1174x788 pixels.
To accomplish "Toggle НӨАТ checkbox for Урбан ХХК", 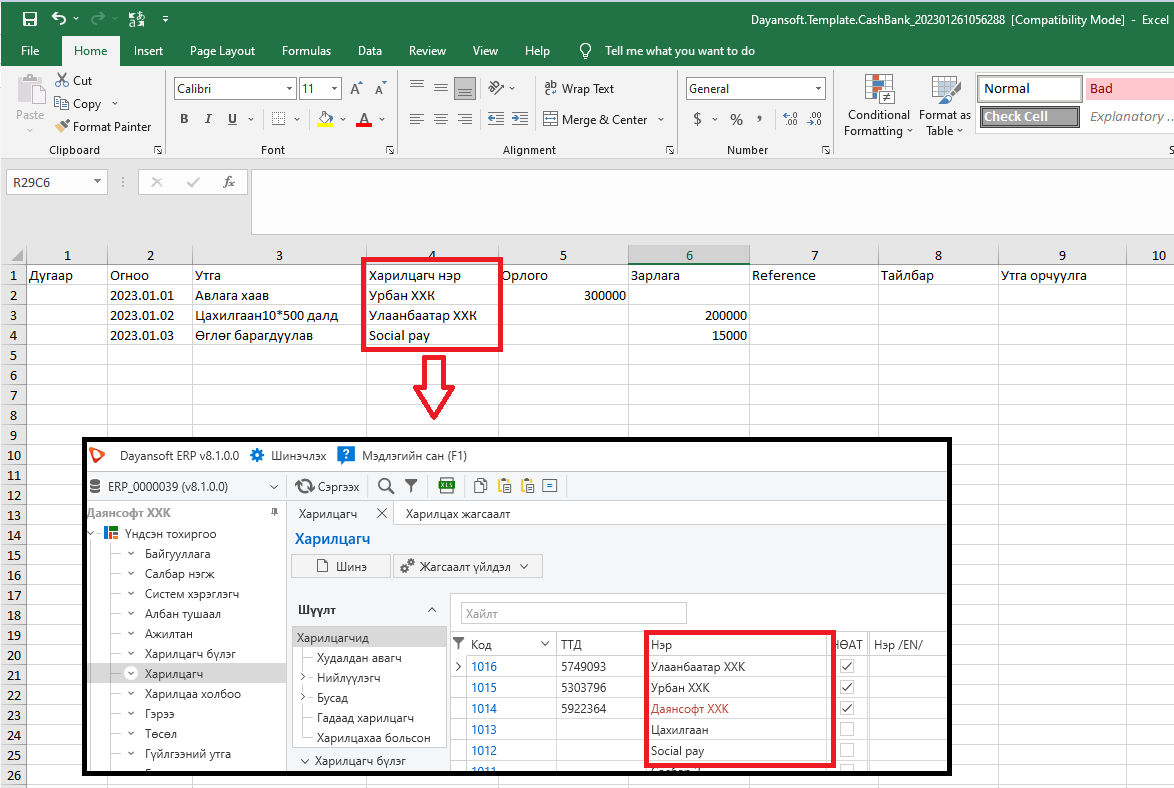I will tap(847, 687).
